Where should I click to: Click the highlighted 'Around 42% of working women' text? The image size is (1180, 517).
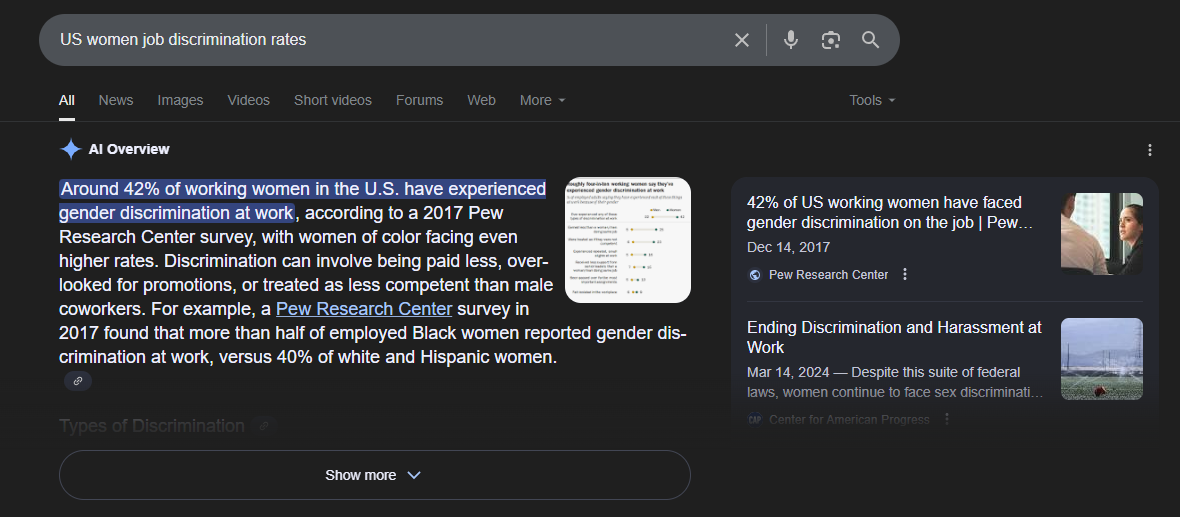[x=303, y=200]
